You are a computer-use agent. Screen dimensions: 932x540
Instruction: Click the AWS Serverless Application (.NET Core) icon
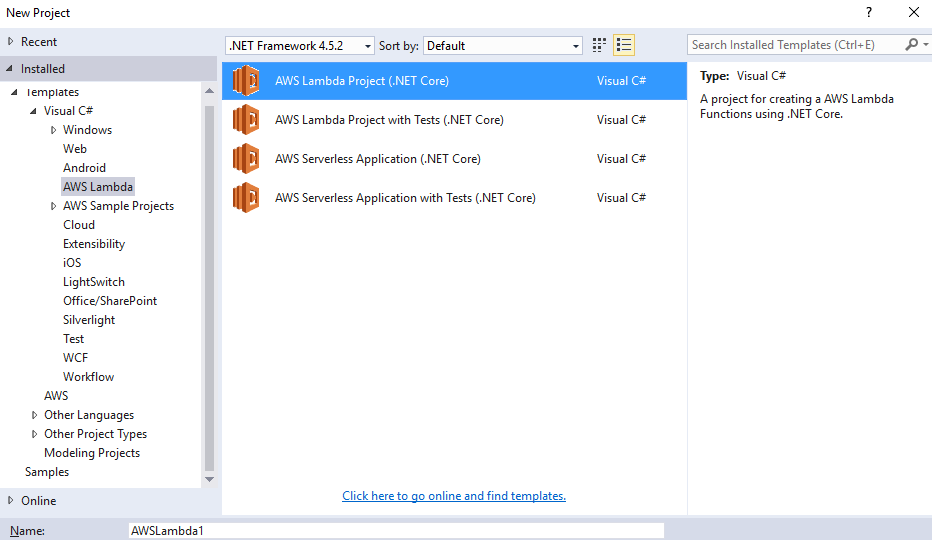pyautogui.click(x=246, y=159)
